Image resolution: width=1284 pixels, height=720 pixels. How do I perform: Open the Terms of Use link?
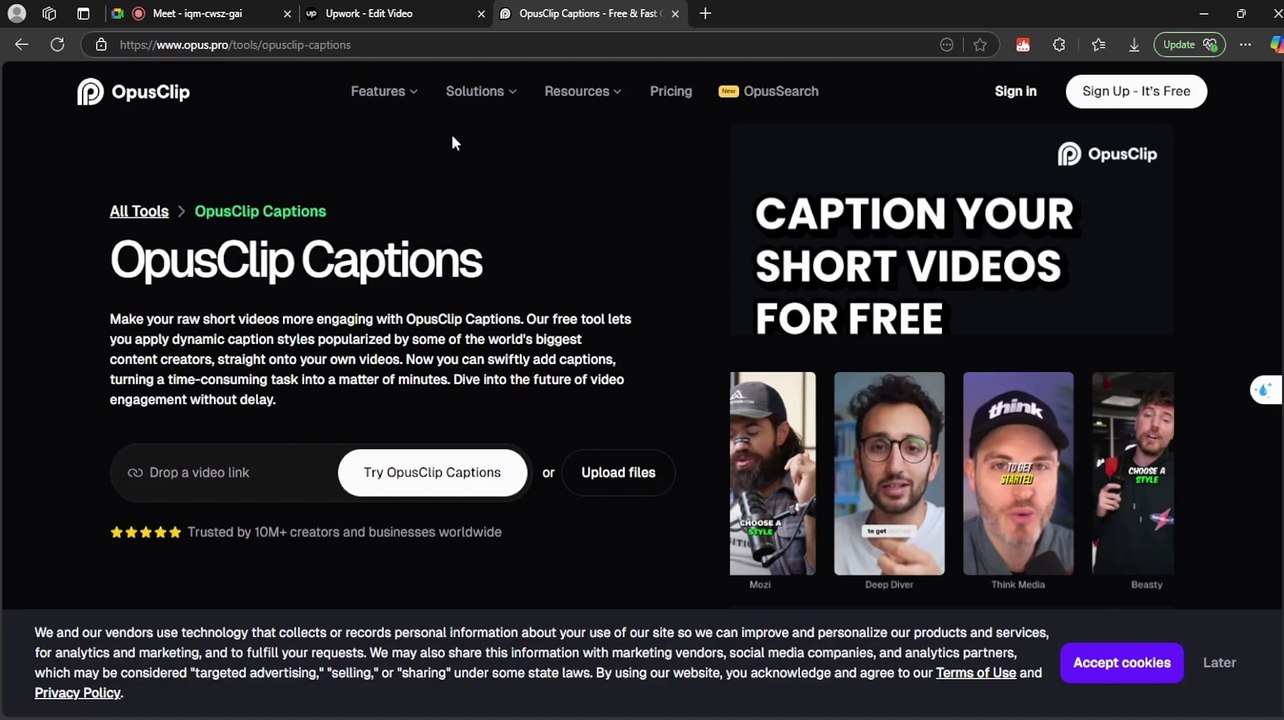(976, 673)
